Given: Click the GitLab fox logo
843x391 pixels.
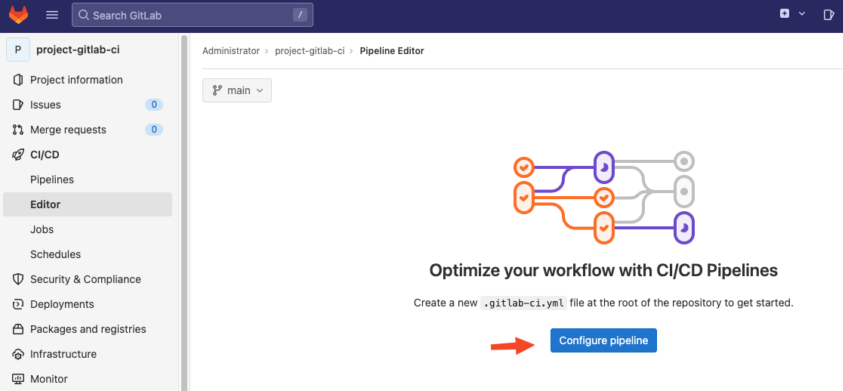Looking at the screenshot, I should [18, 15].
